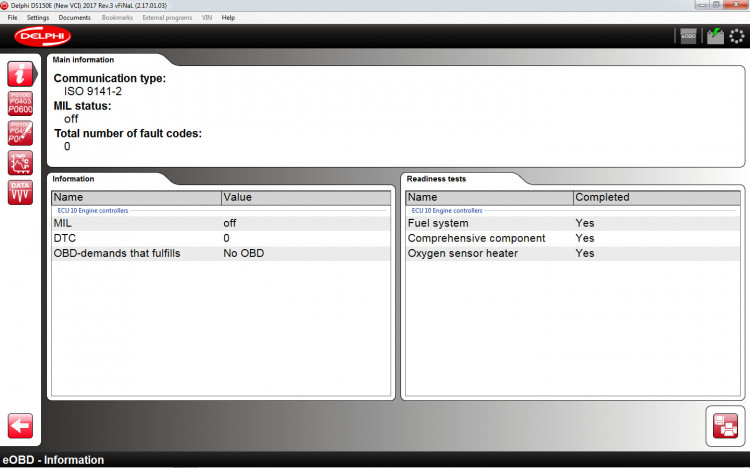Open the Settings menu
This screenshot has height=468, width=750.
coord(38,17)
